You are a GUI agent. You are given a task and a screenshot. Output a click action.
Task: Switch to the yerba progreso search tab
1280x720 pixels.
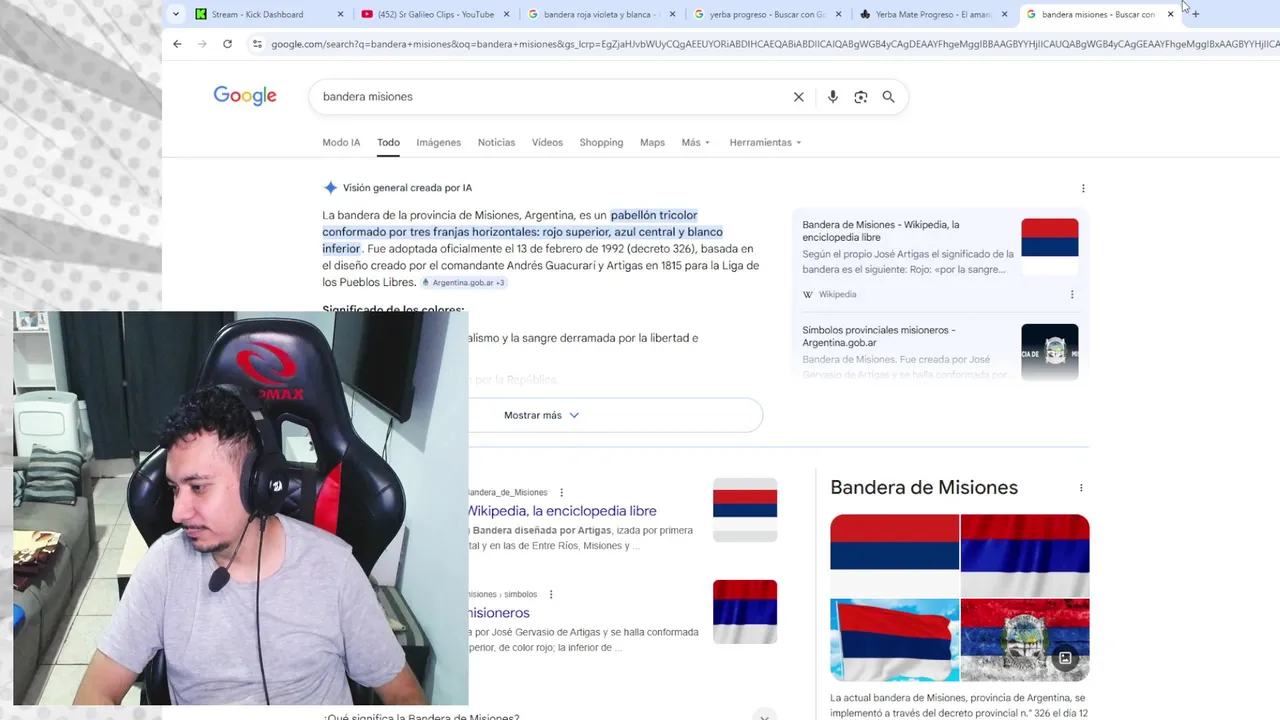coord(767,14)
